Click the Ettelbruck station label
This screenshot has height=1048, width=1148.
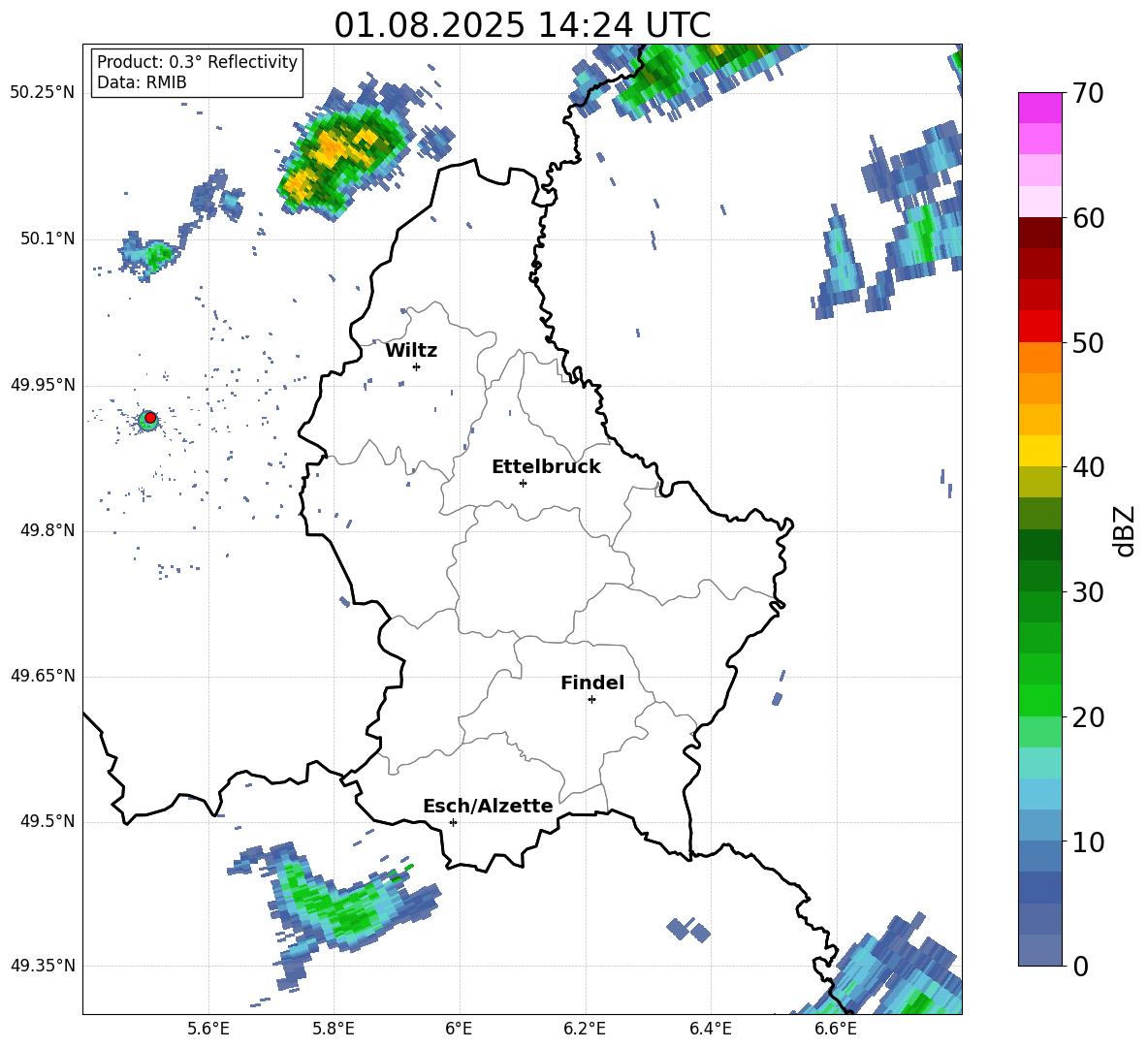coord(546,467)
